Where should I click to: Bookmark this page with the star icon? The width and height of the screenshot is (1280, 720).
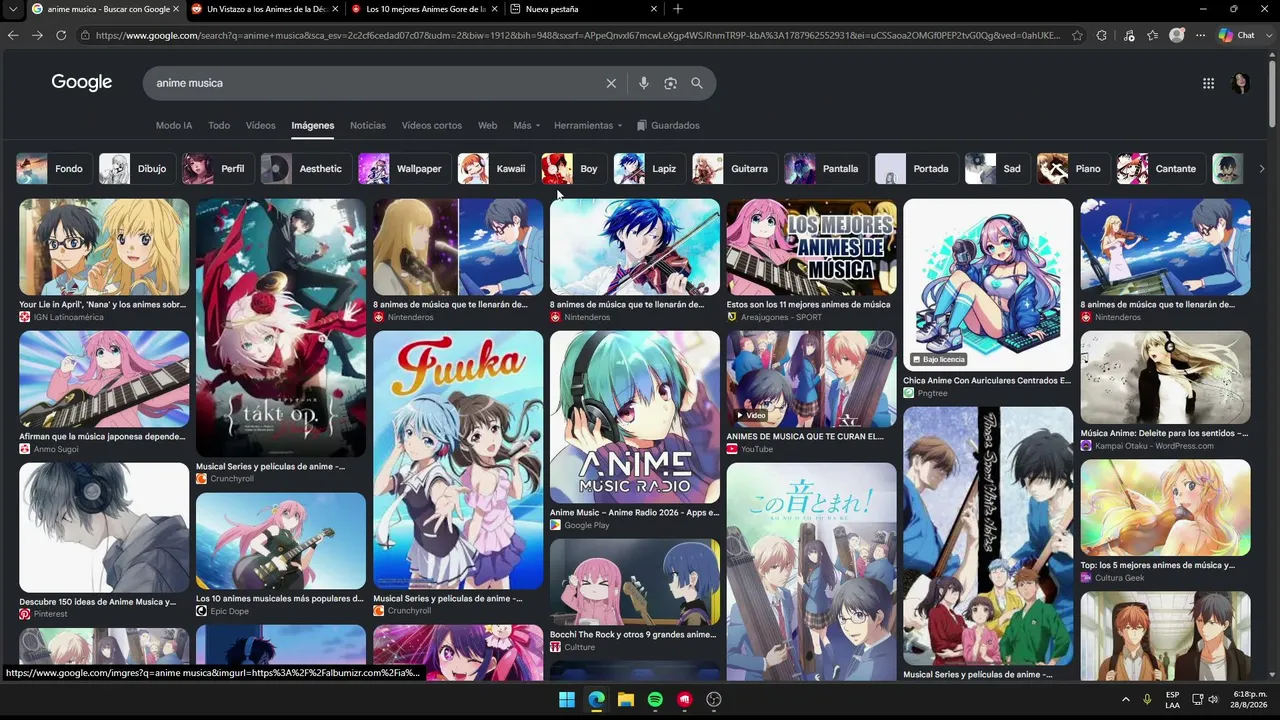pyautogui.click(x=1077, y=35)
